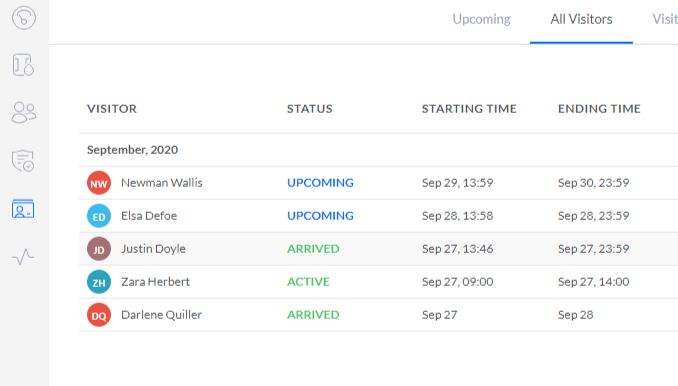
Task: Click Elsa Defoe's UPCOMING status
Action: coord(320,216)
